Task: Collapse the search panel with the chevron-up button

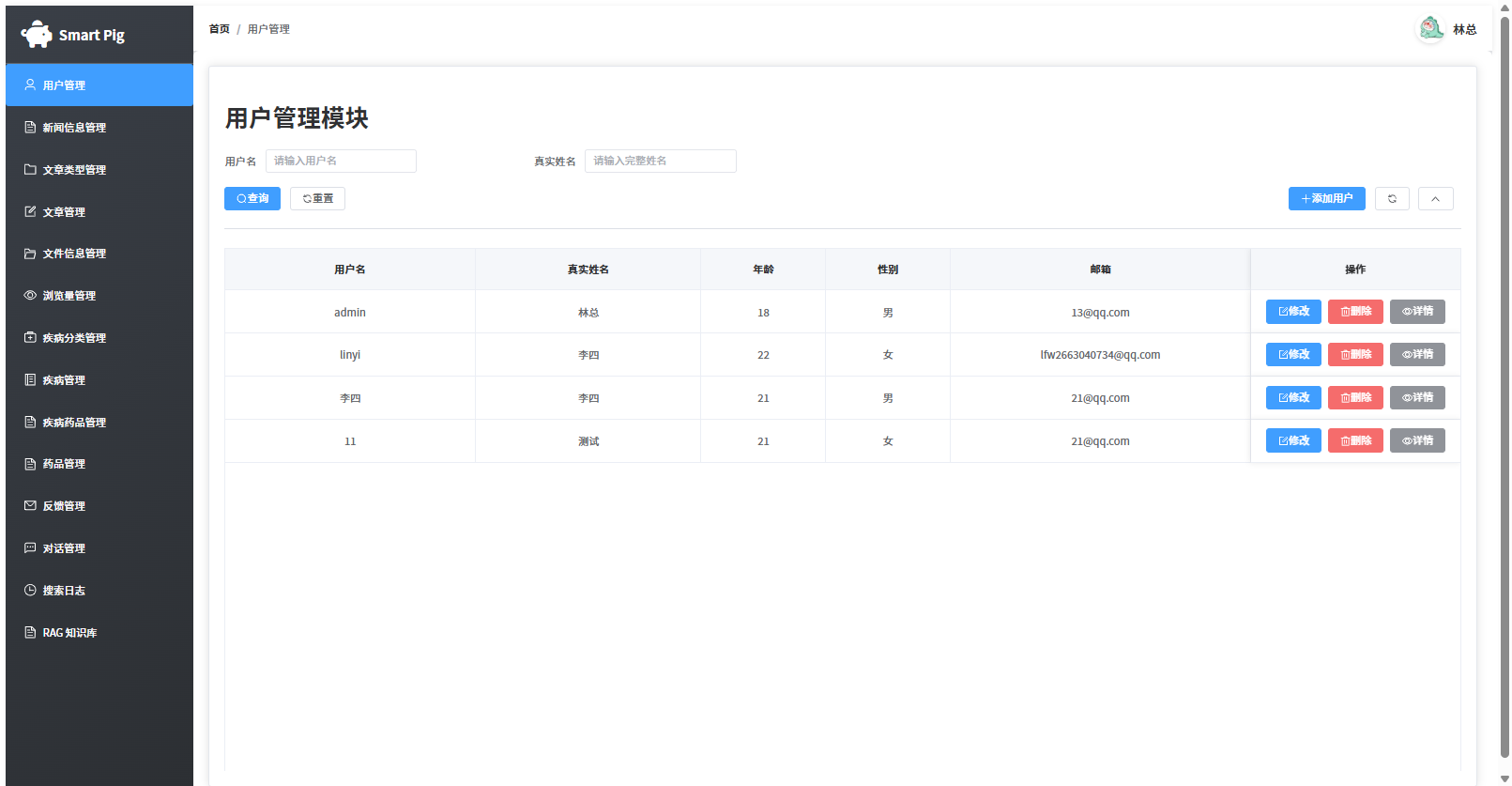Action: (1435, 198)
